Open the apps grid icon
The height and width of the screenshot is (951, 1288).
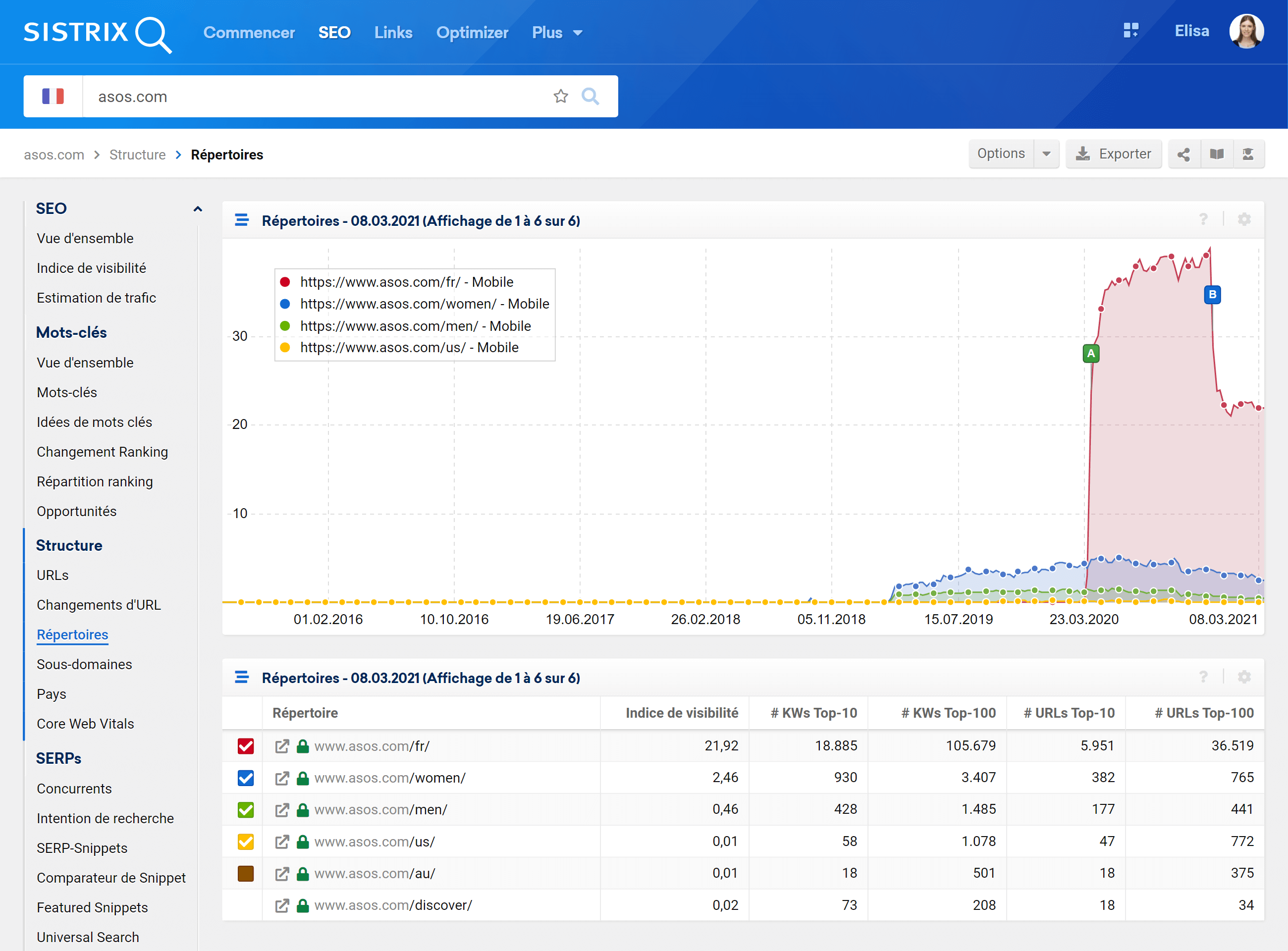coord(1131,31)
